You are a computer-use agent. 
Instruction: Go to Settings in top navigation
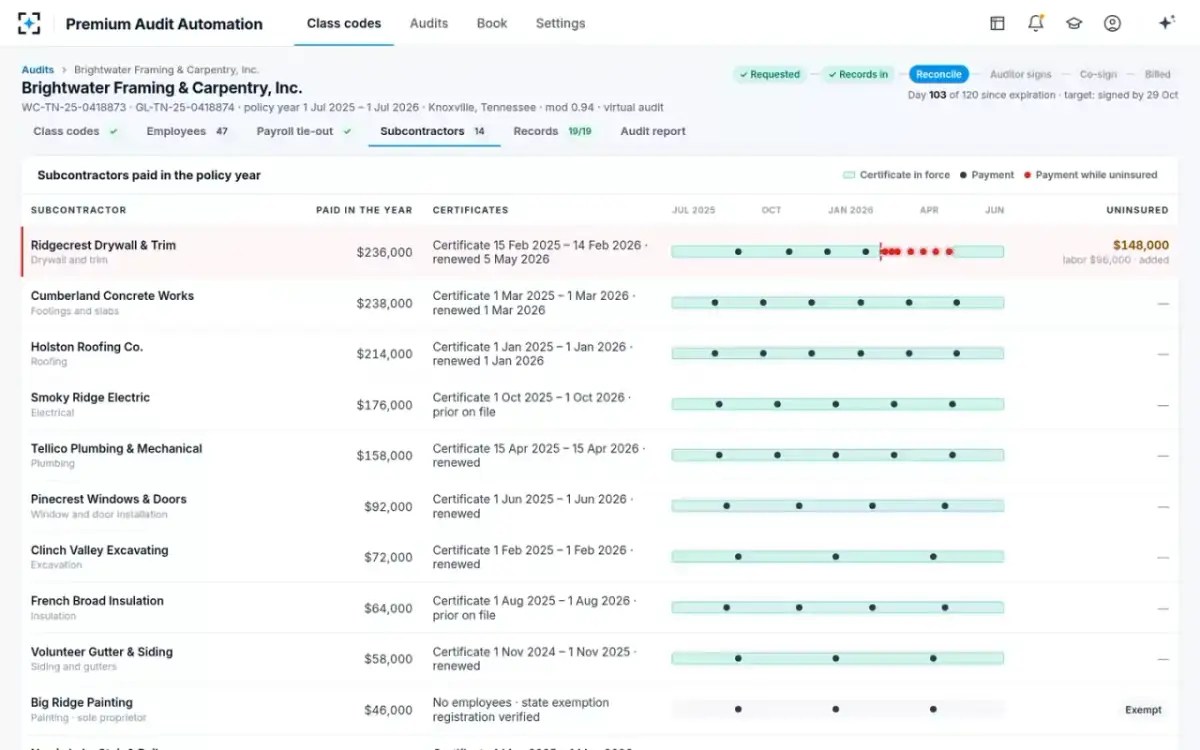[560, 23]
